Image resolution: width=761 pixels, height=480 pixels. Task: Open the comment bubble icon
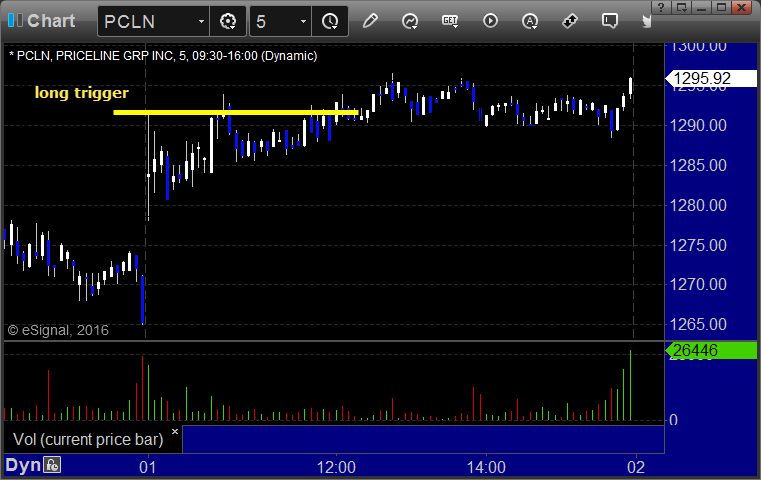pyautogui.click(x=610, y=21)
